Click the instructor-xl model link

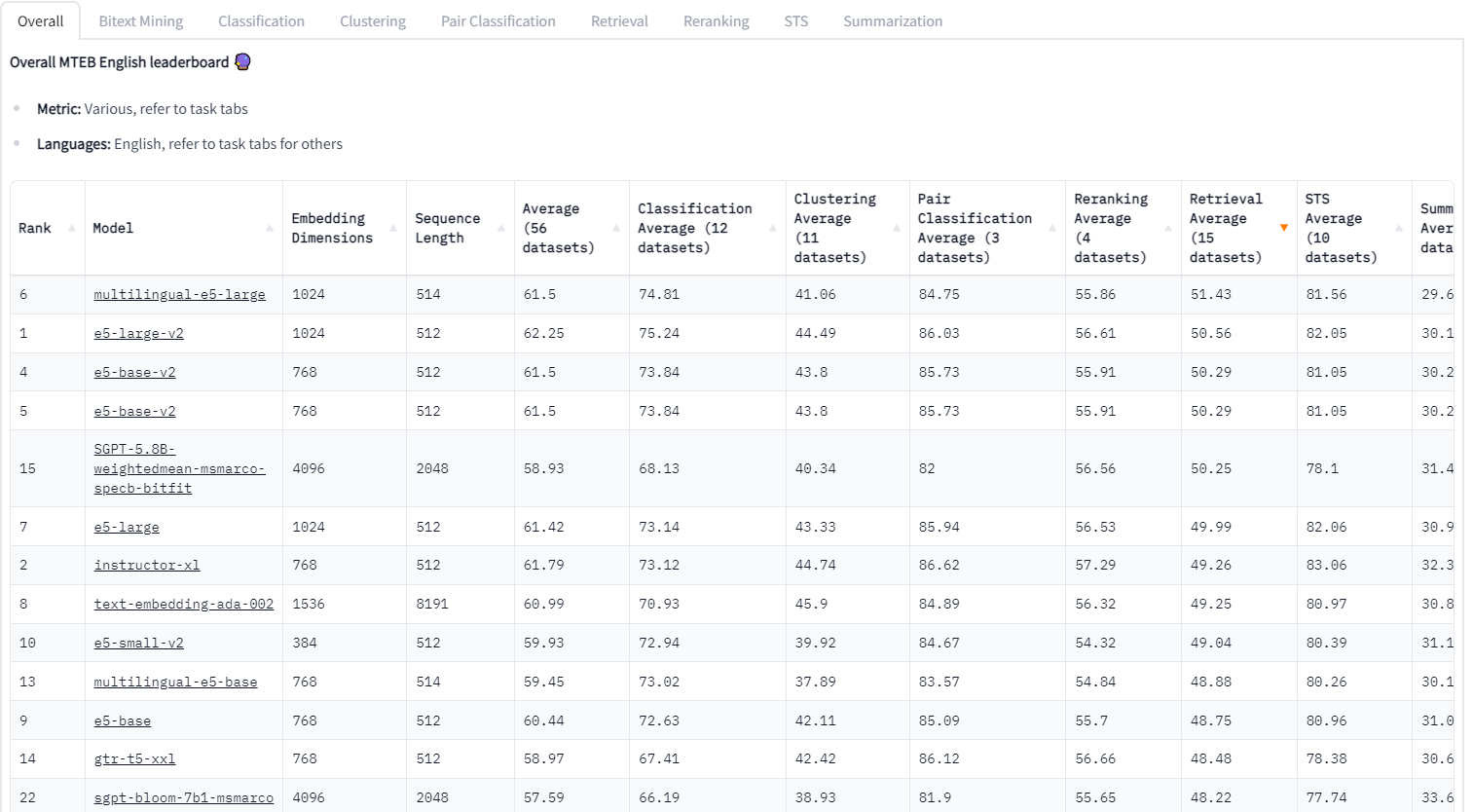tap(146, 565)
